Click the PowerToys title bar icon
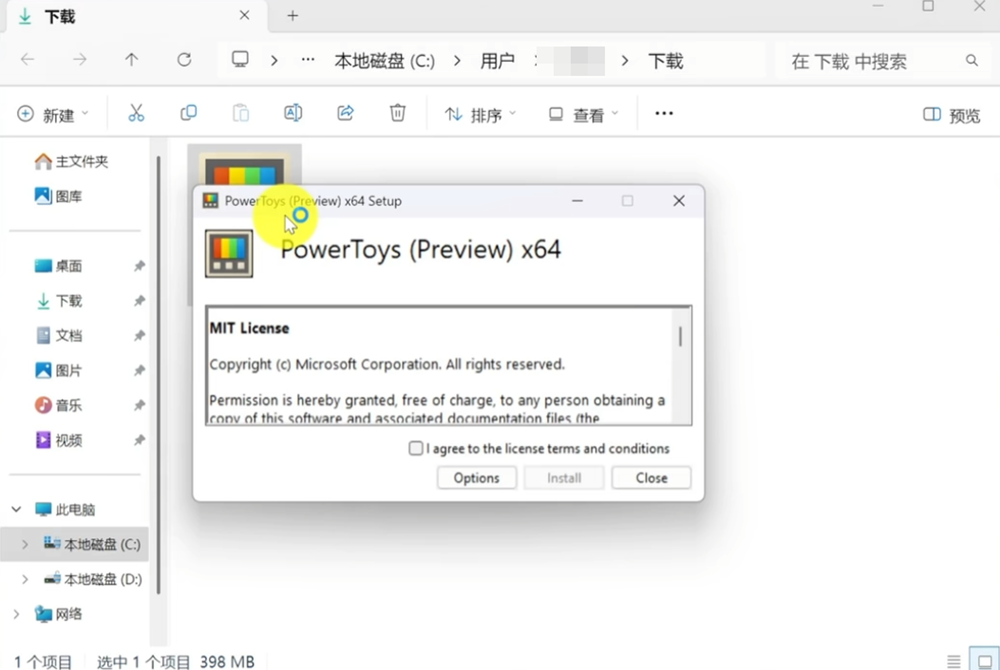 tap(210, 201)
